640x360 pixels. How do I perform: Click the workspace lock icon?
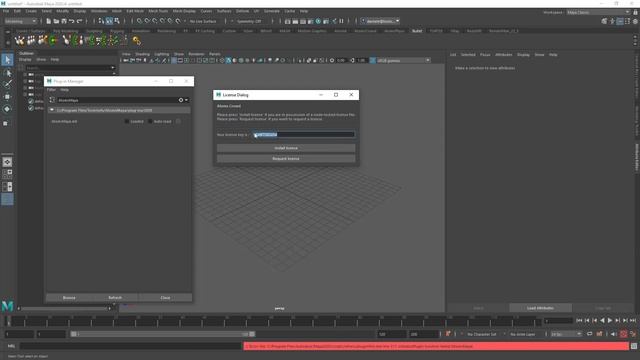636,12
